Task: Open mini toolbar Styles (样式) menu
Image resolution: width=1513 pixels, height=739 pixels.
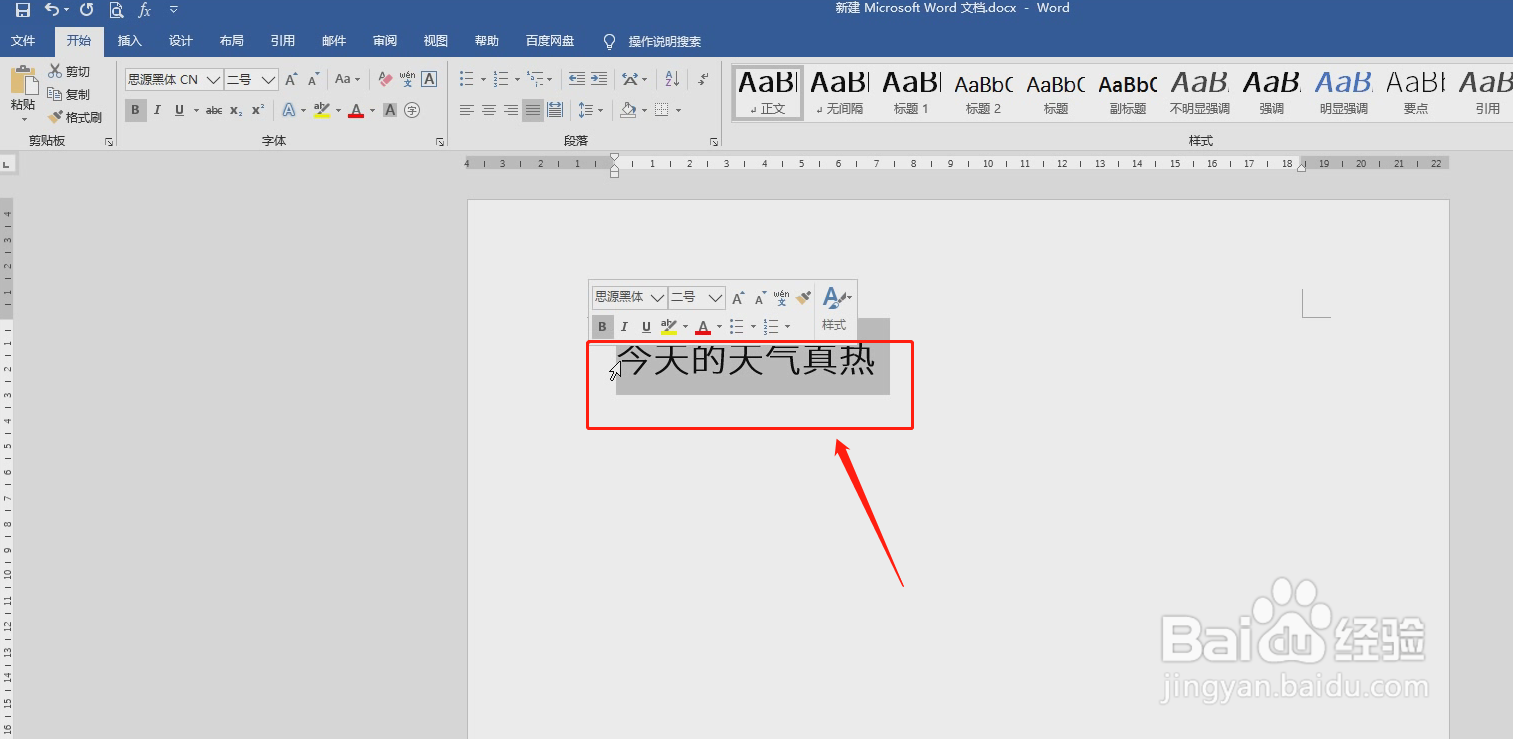Action: pos(835,308)
